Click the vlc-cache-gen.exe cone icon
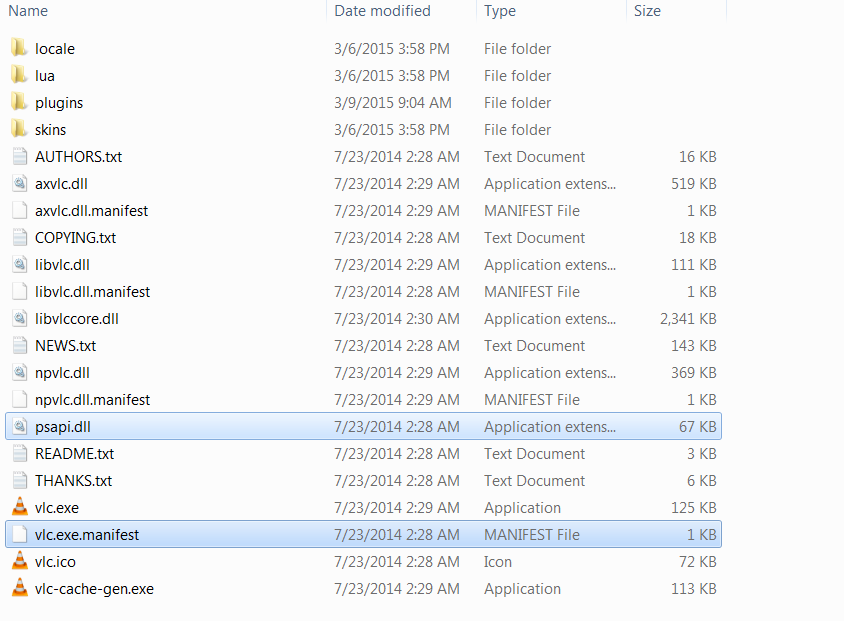This screenshot has height=621, width=844. pos(19,589)
